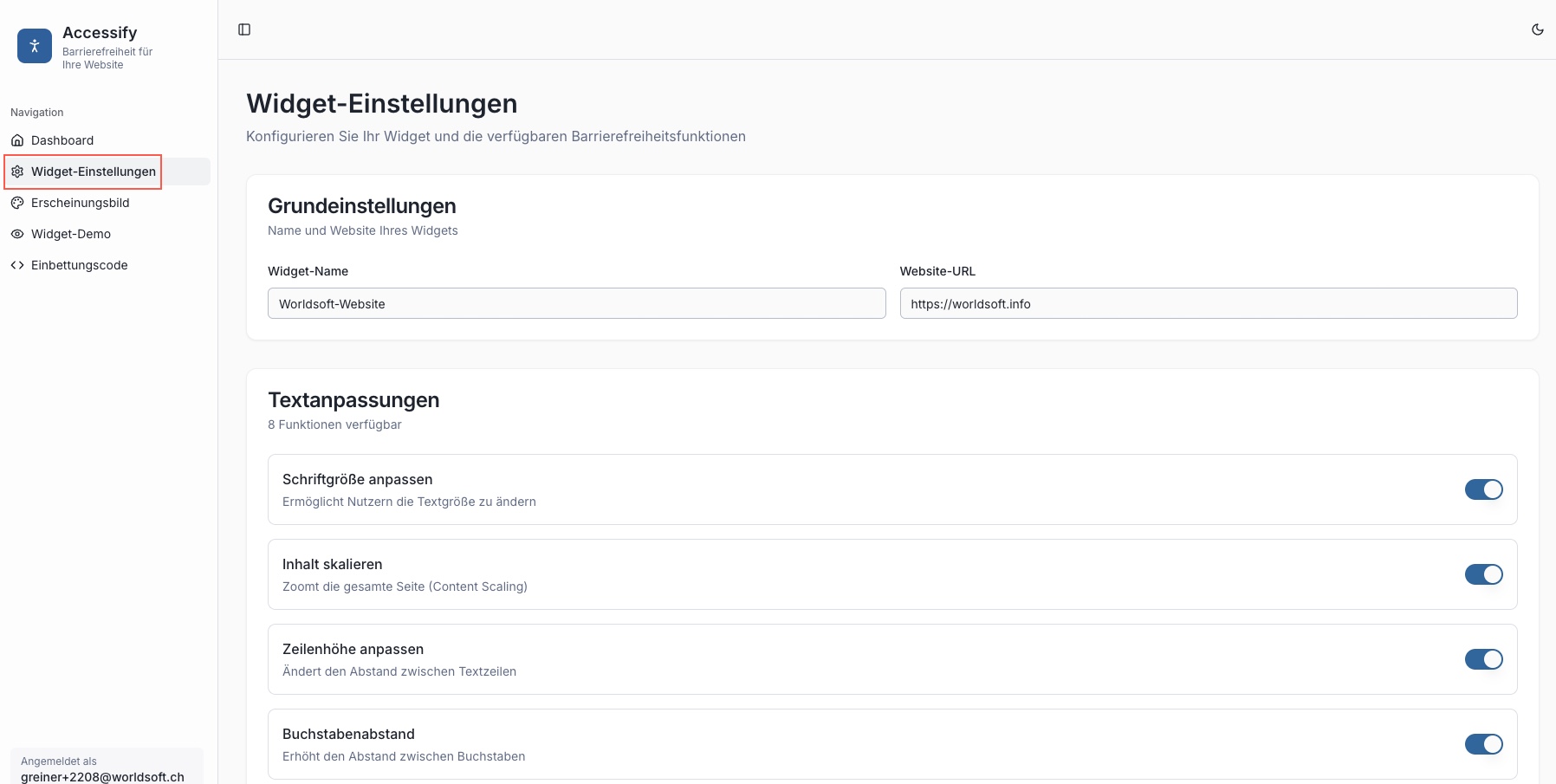Disable the Schriftgröße anpassen toggle
The height and width of the screenshot is (784, 1556).
tap(1483, 489)
